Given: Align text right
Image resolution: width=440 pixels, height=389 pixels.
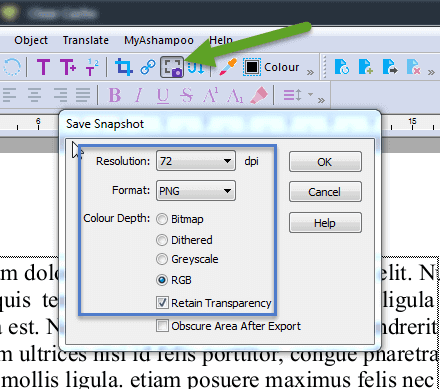Looking at the screenshot, I should (x=60, y=95).
